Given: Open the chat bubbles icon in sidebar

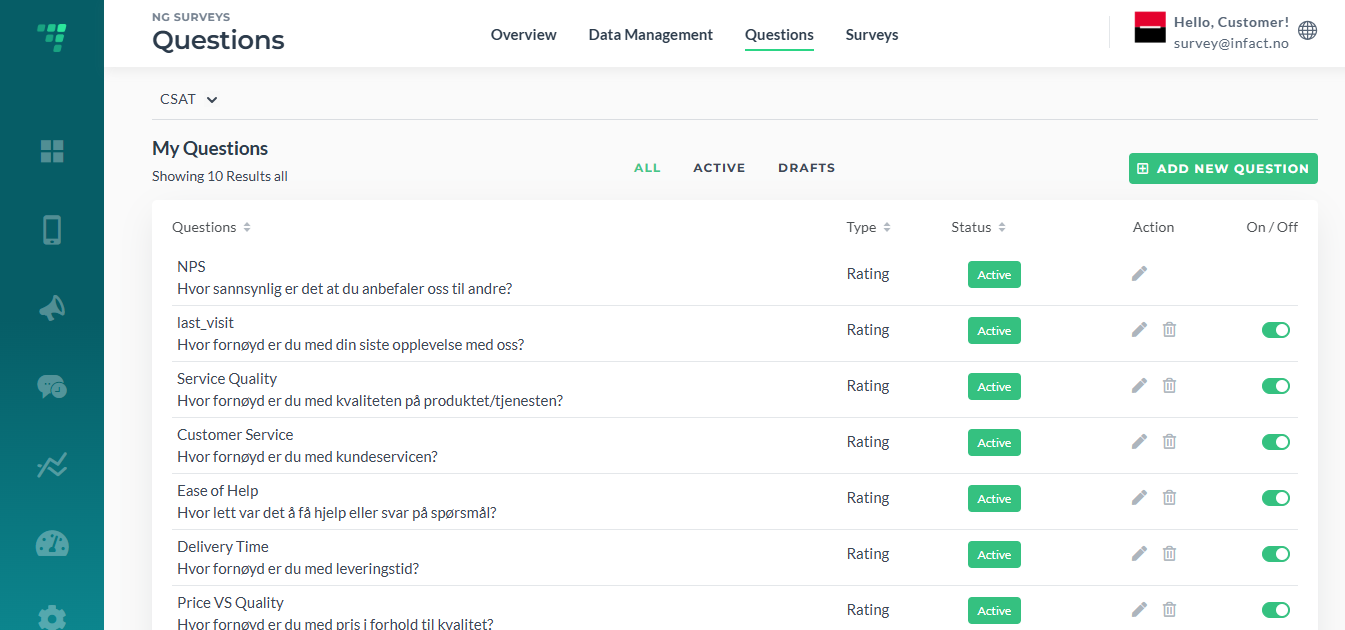Looking at the screenshot, I should (x=52, y=387).
